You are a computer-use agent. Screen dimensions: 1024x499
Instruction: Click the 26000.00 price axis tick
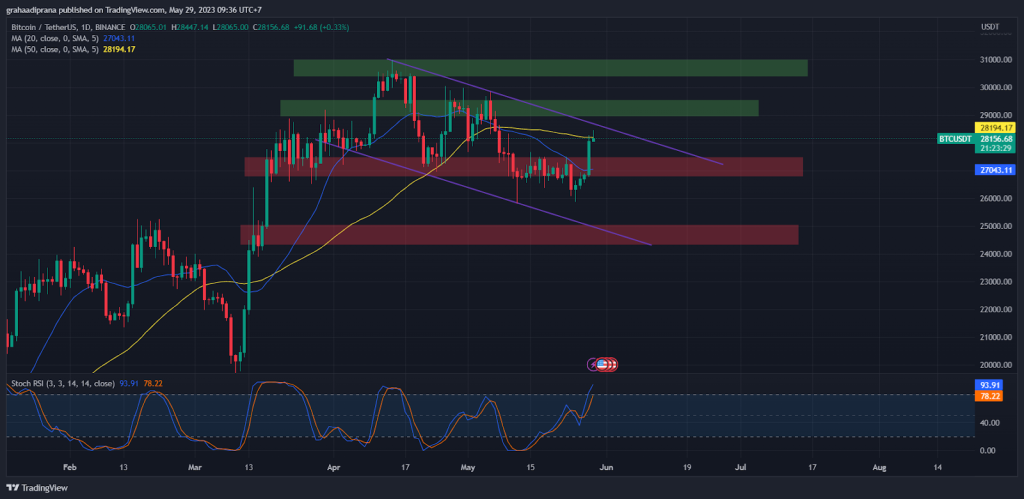click(x=996, y=199)
